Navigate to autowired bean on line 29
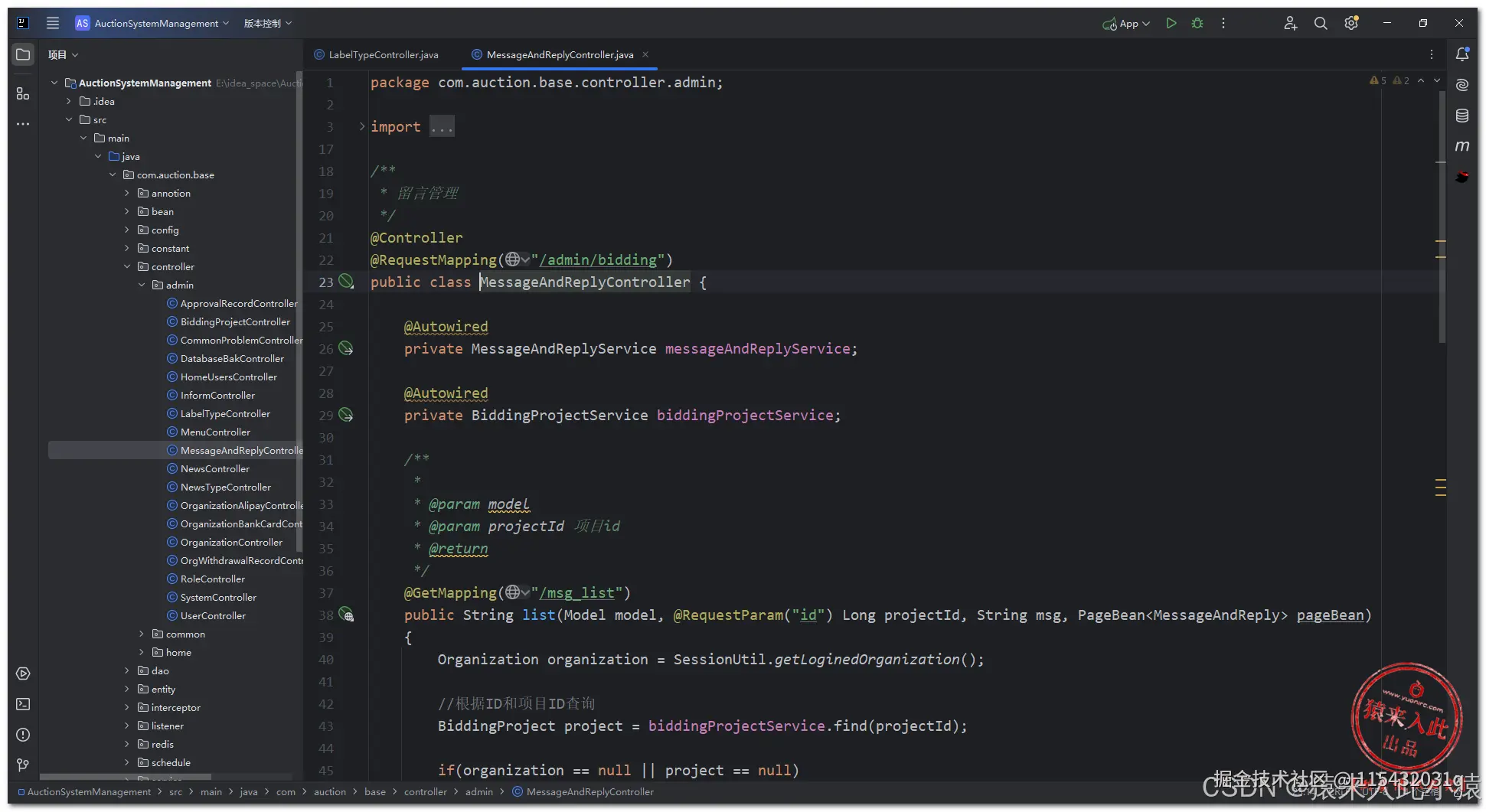Image resolution: width=1486 pixels, height=812 pixels. click(346, 415)
